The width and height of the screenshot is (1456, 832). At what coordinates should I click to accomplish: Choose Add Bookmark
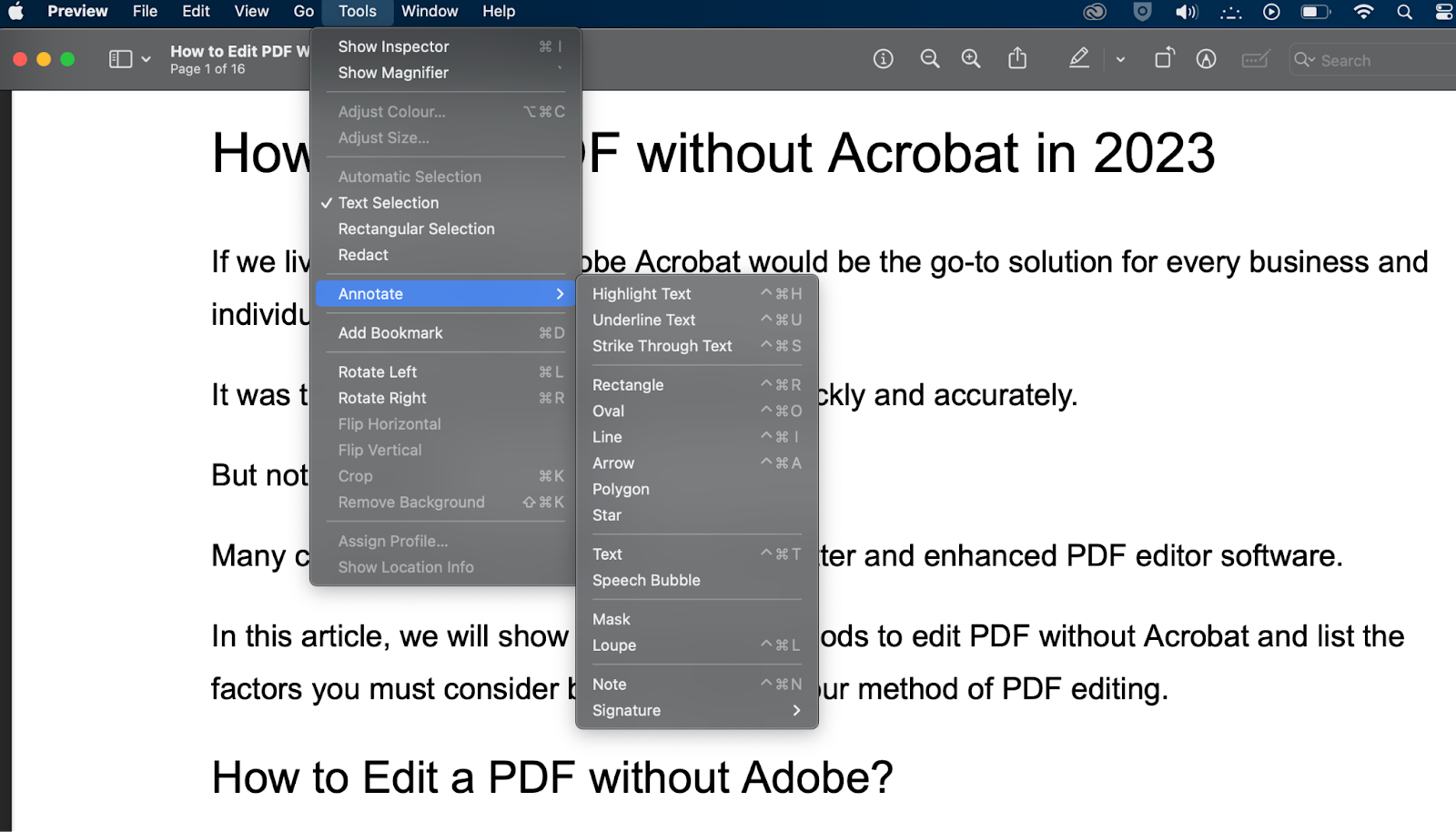tap(389, 332)
